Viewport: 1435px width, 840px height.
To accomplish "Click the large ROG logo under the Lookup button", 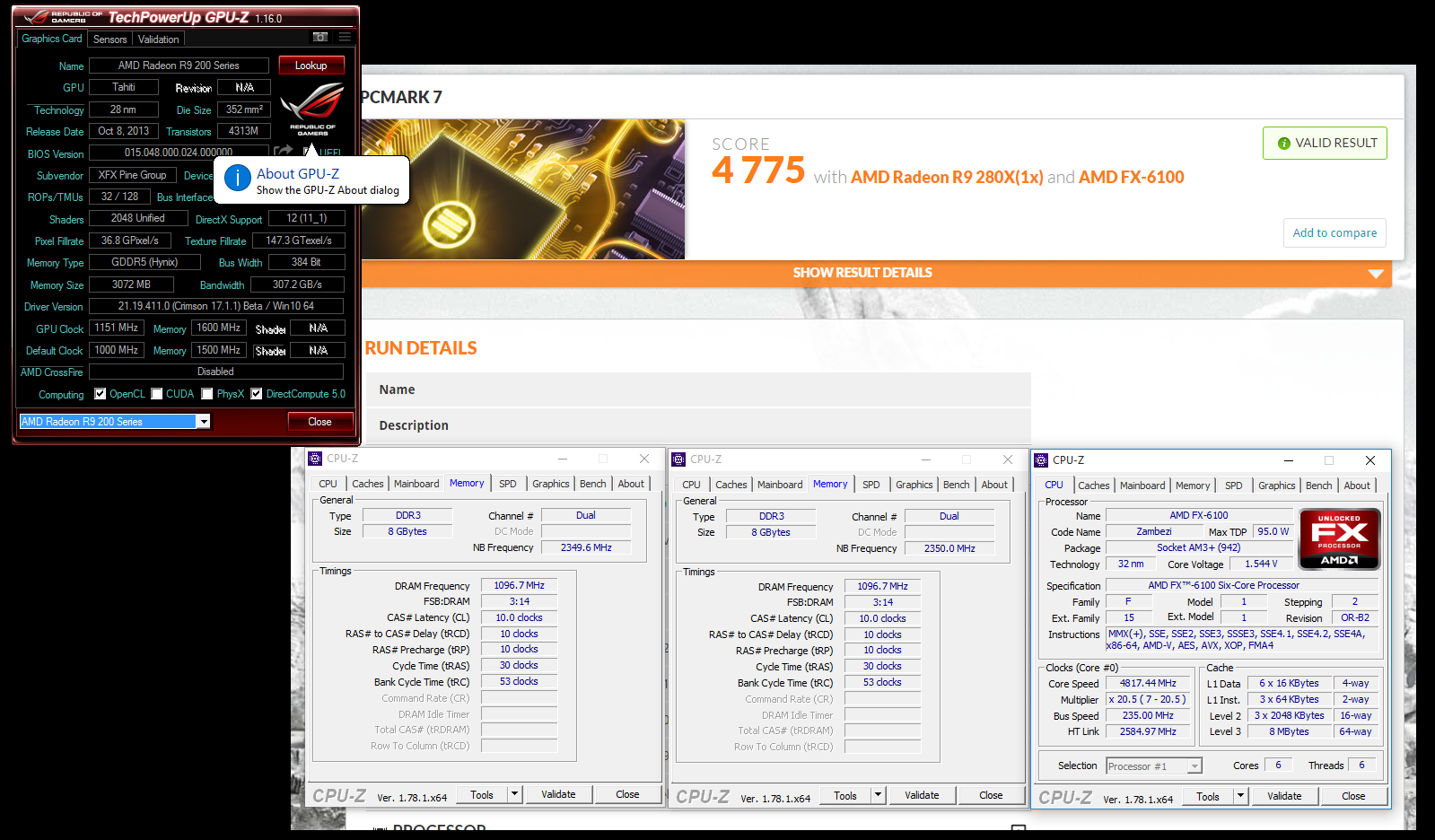I will (x=312, y=108).
